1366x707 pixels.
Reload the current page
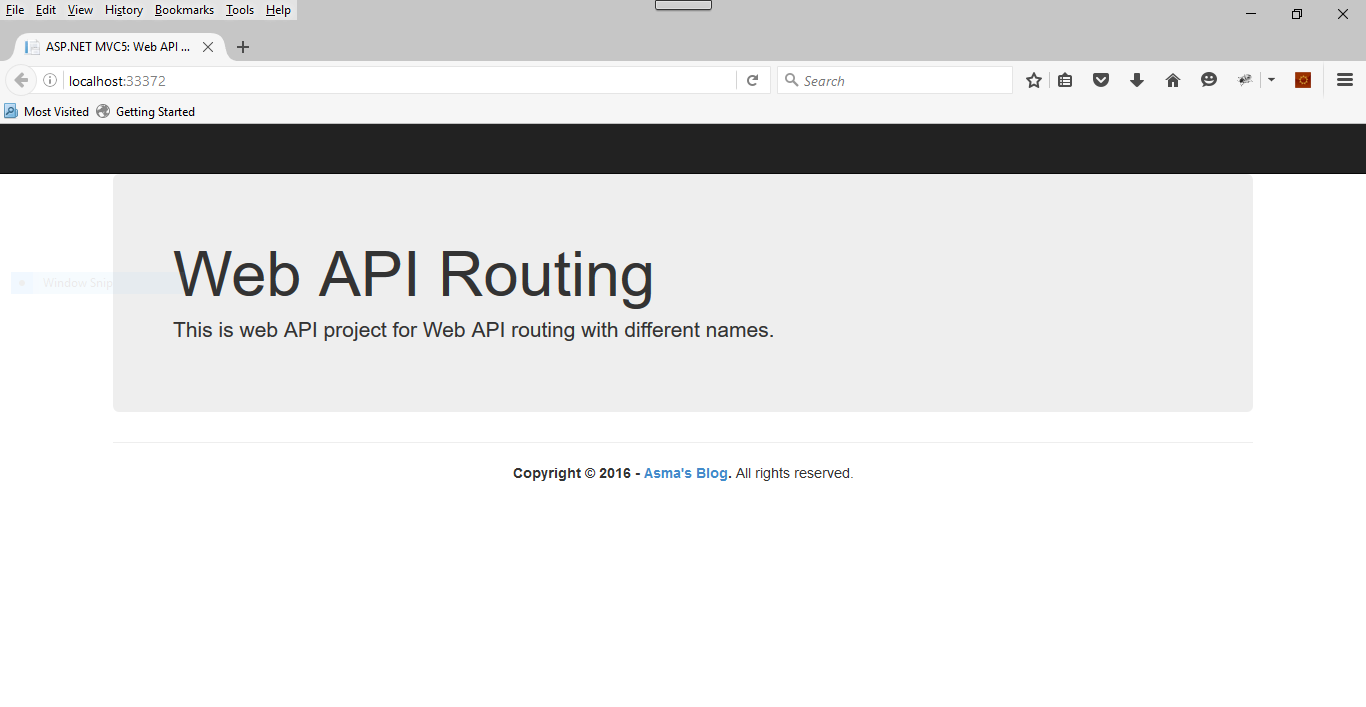click(x=752, y=80)
